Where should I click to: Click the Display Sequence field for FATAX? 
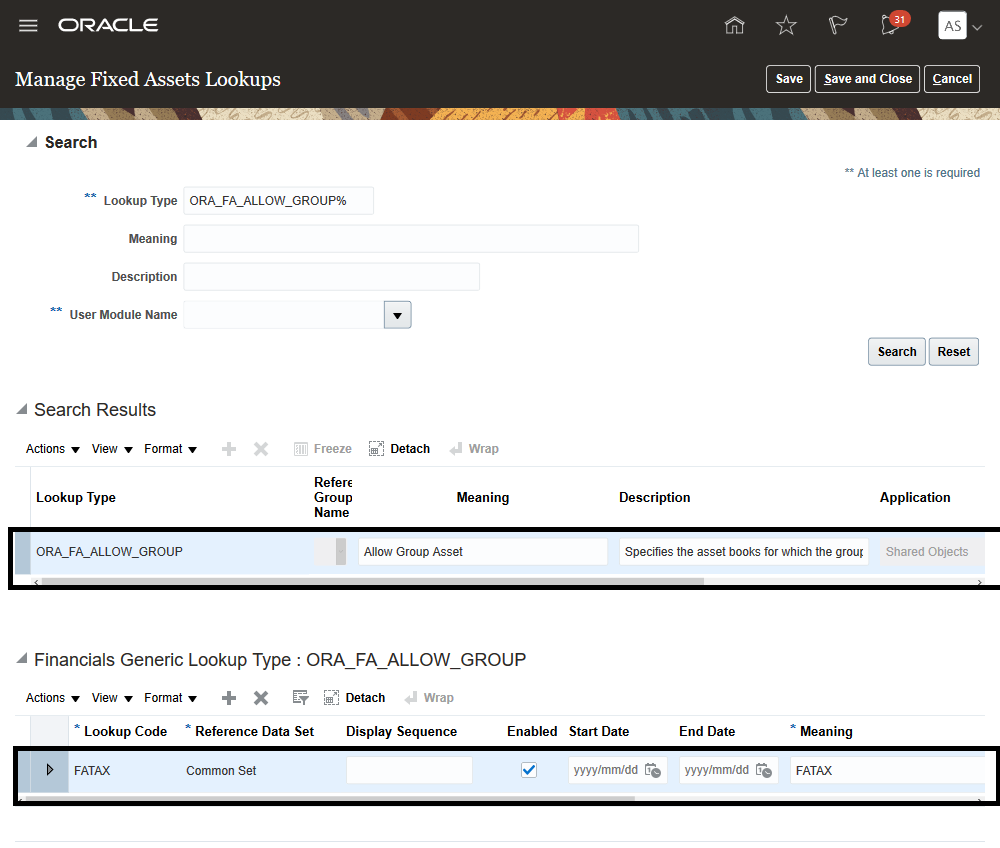click(409, 771)
